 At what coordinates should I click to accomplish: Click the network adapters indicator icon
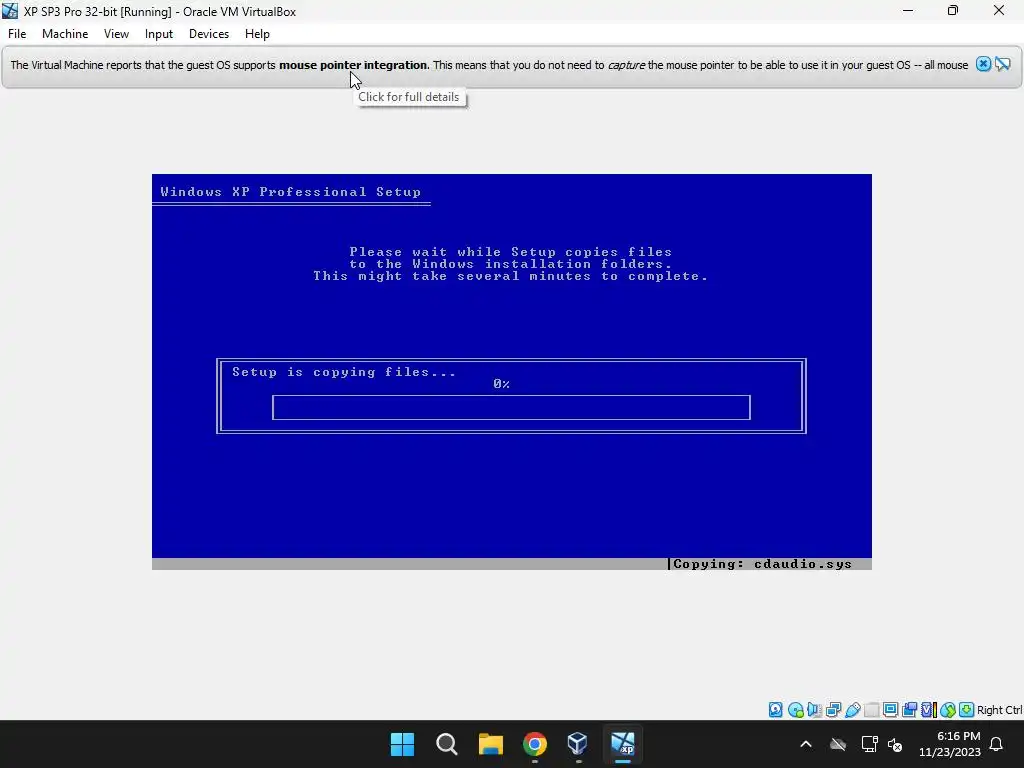(x=833, y=710)
